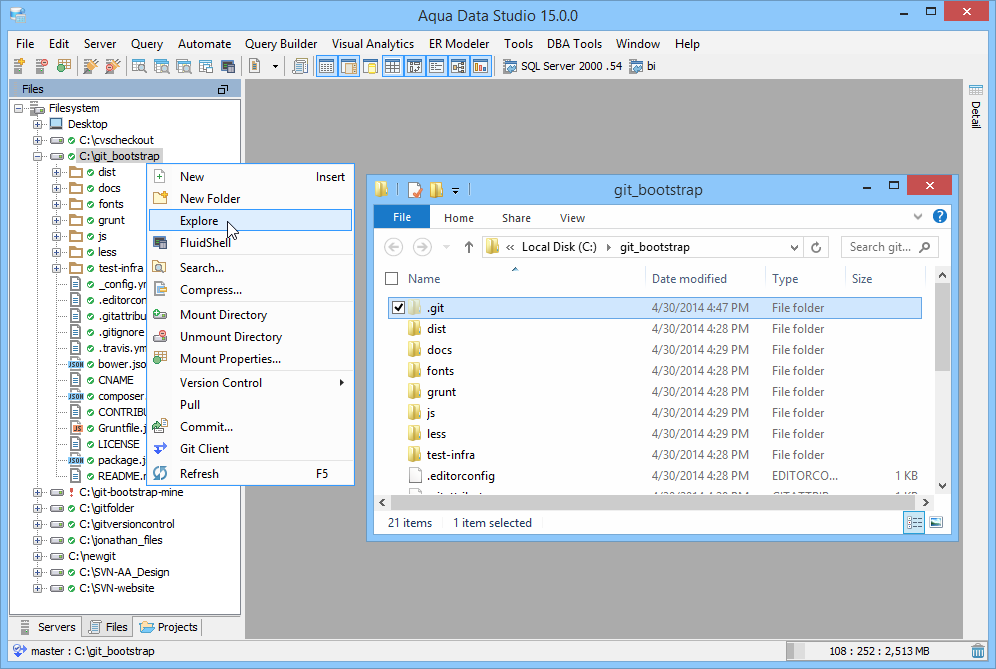Click the Connect plug toolbar icon
The width and height of the screenshot is (996, 669).
click(91, 66)
